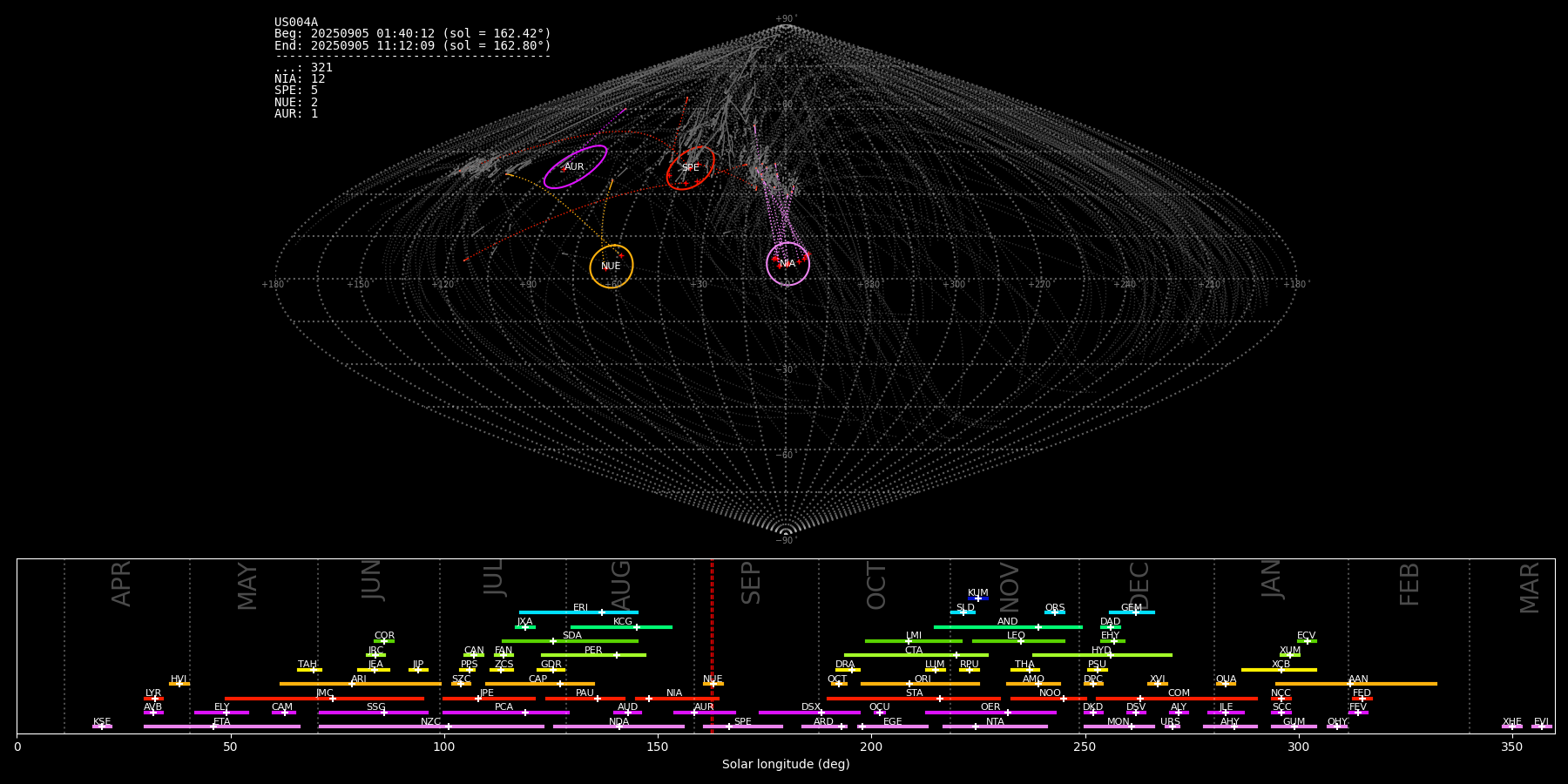
Task: Select the CAP shower label
Action: pos(538,679)
